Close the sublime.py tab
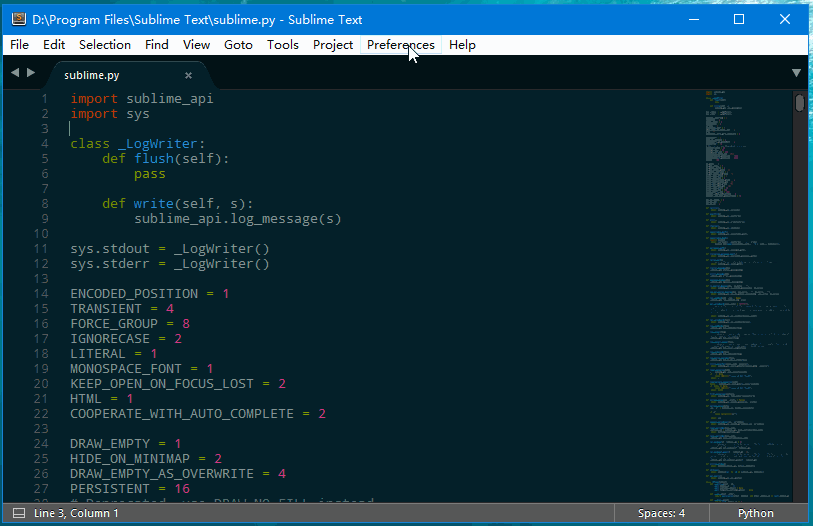813x526 pixels. 188,76
